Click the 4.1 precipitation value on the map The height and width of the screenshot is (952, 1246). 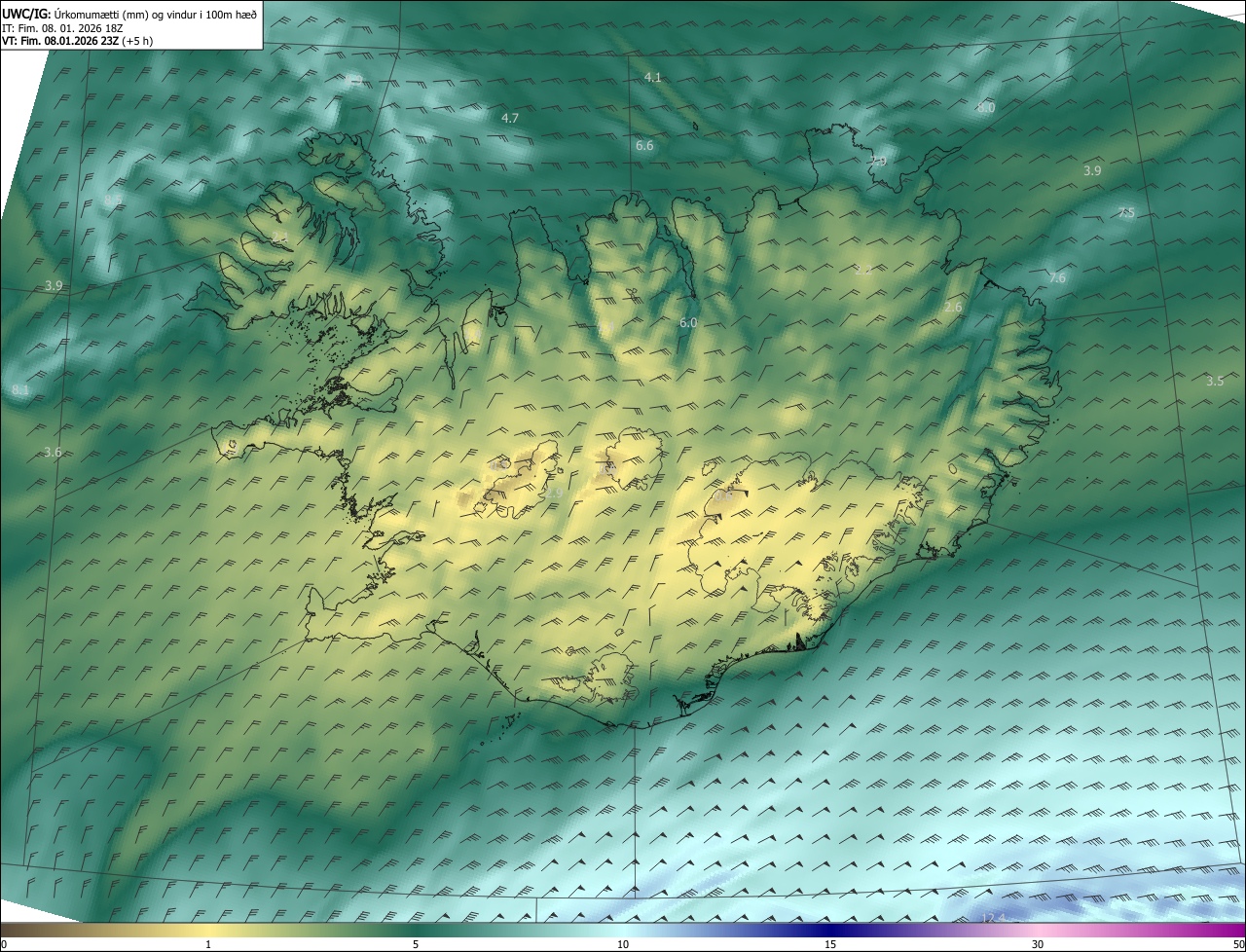coord(653,77)
